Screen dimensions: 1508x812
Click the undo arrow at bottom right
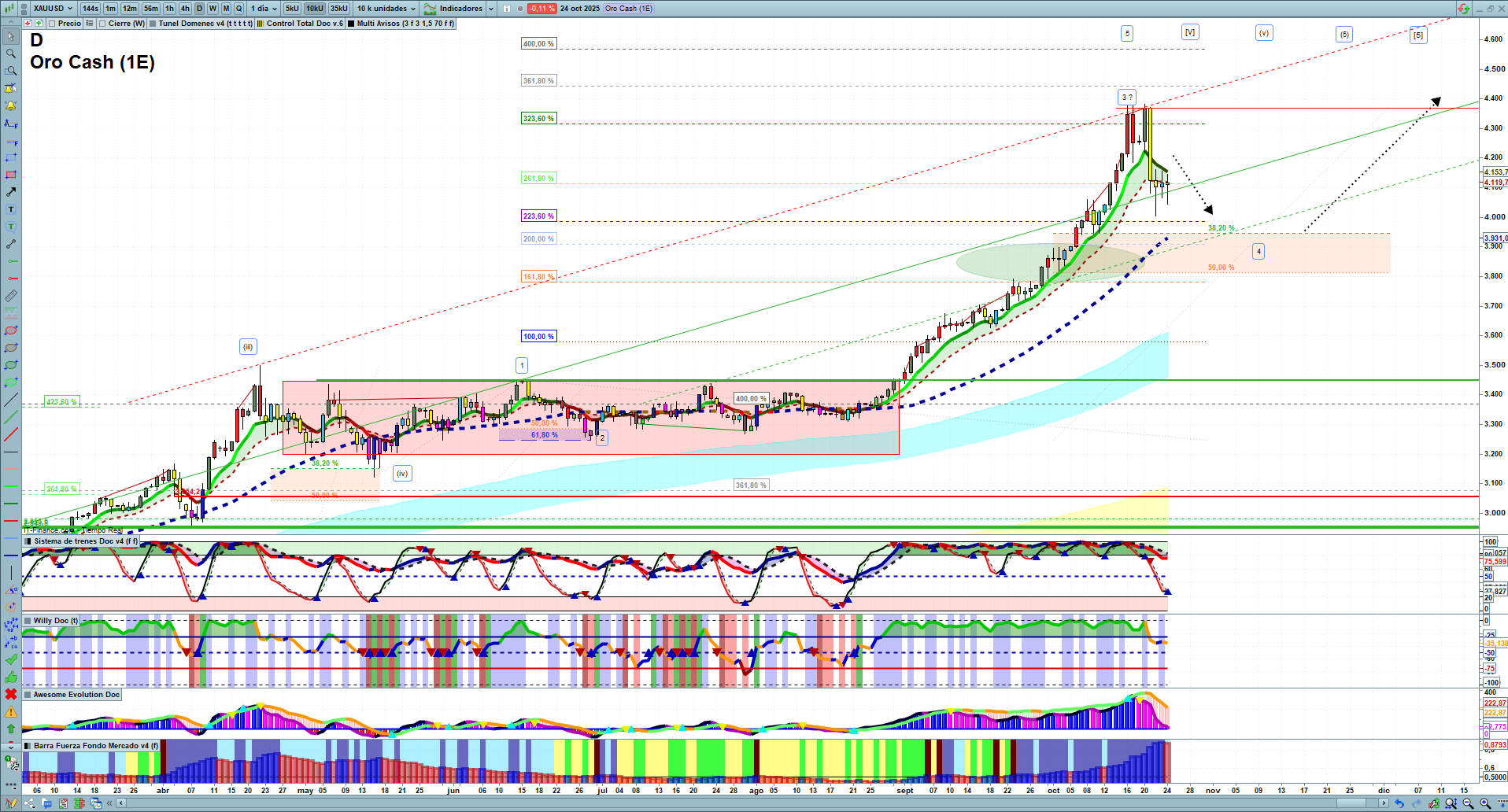coord(1399,803)
